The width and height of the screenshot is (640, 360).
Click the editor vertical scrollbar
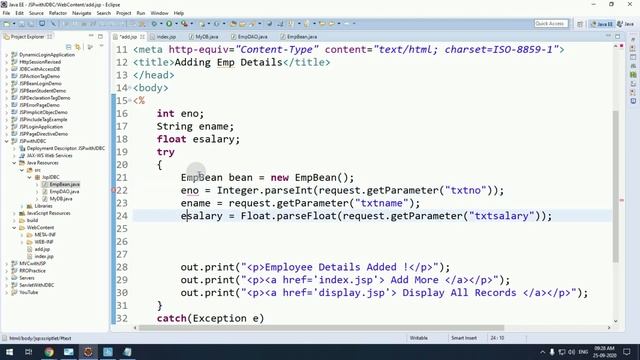point(616,186)
